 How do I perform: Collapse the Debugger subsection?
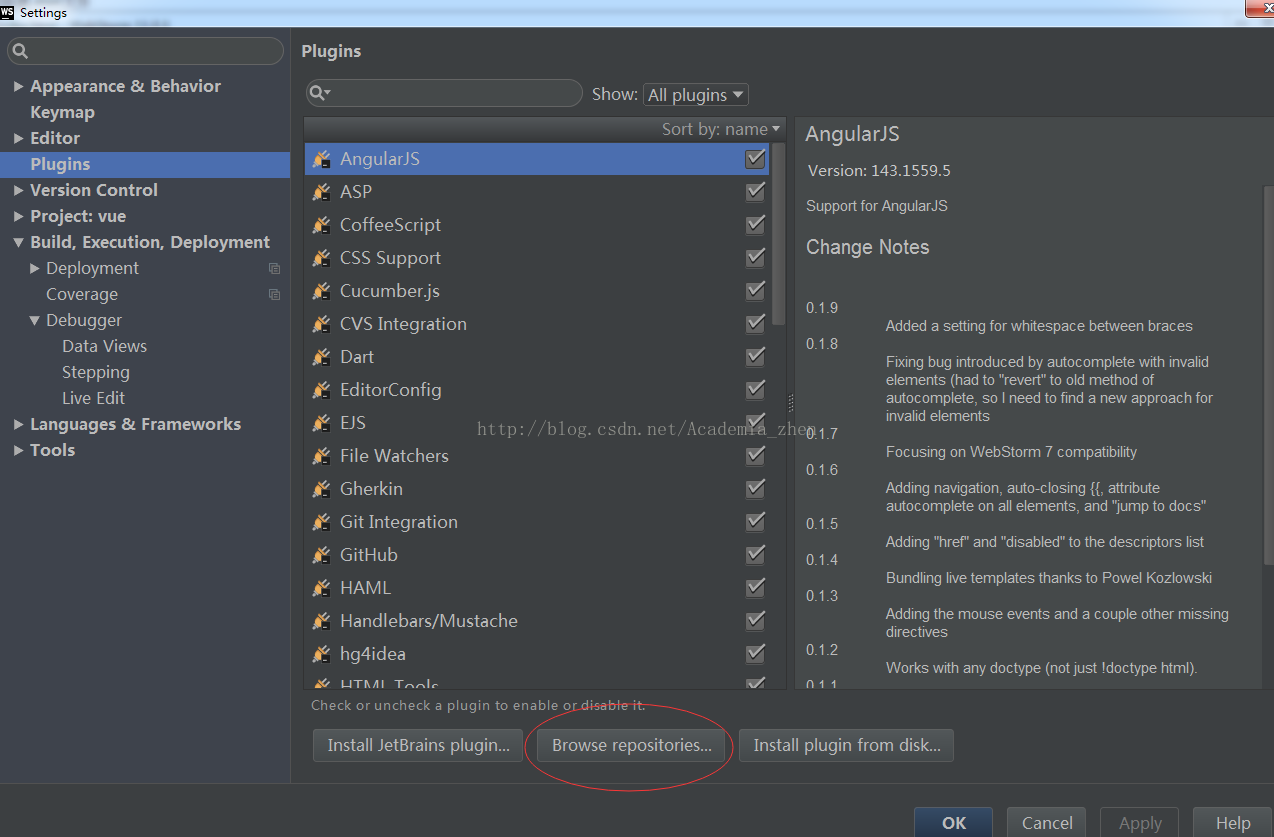[x=35, y=320]
